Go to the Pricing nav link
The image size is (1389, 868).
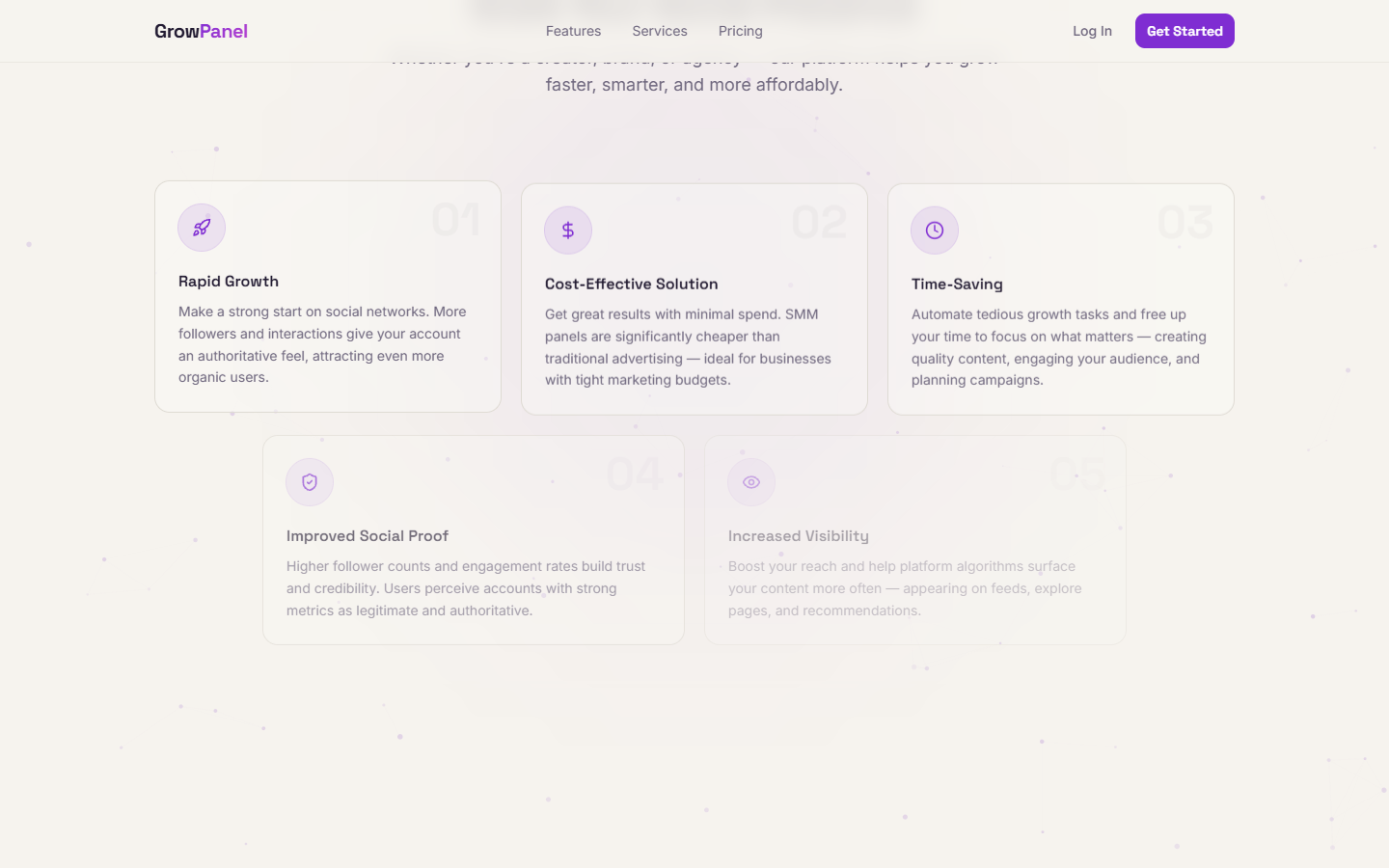pos(741,31)
